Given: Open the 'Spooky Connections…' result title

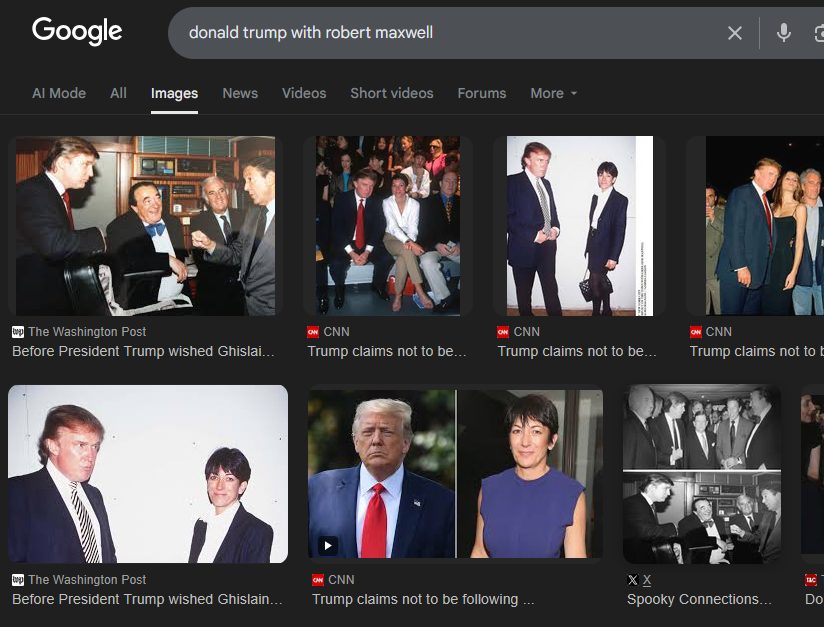Looking at the screenshot, I should click(699, 599).
